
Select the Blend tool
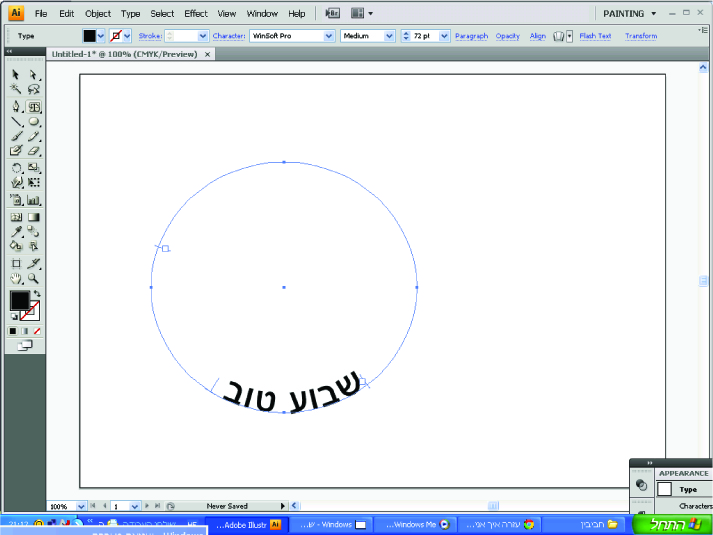34,231
